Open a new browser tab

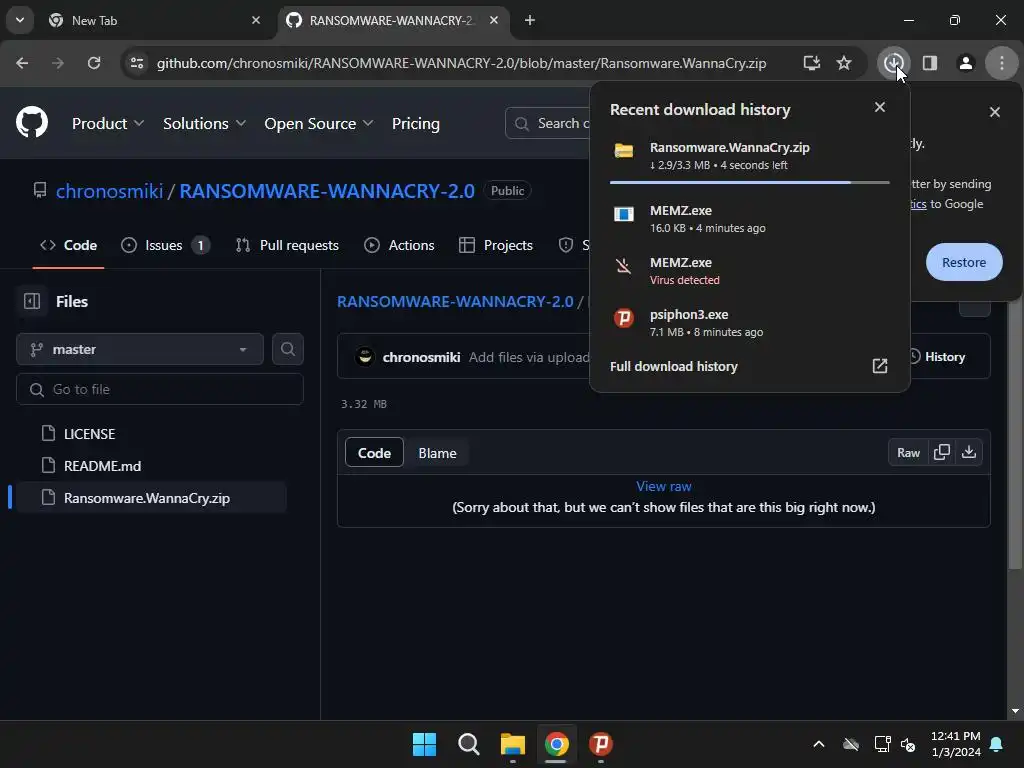(530, 20)
